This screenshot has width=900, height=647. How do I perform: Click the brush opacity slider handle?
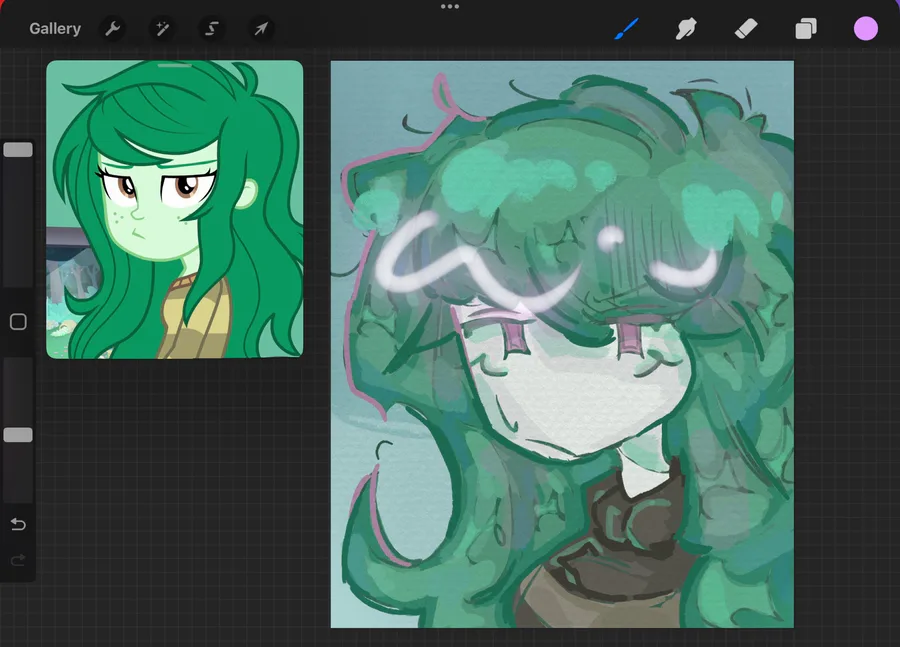coord(18,435)
